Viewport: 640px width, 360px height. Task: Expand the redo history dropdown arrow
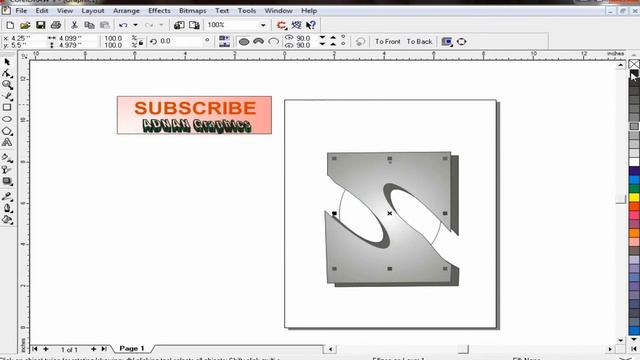(161, 25)
